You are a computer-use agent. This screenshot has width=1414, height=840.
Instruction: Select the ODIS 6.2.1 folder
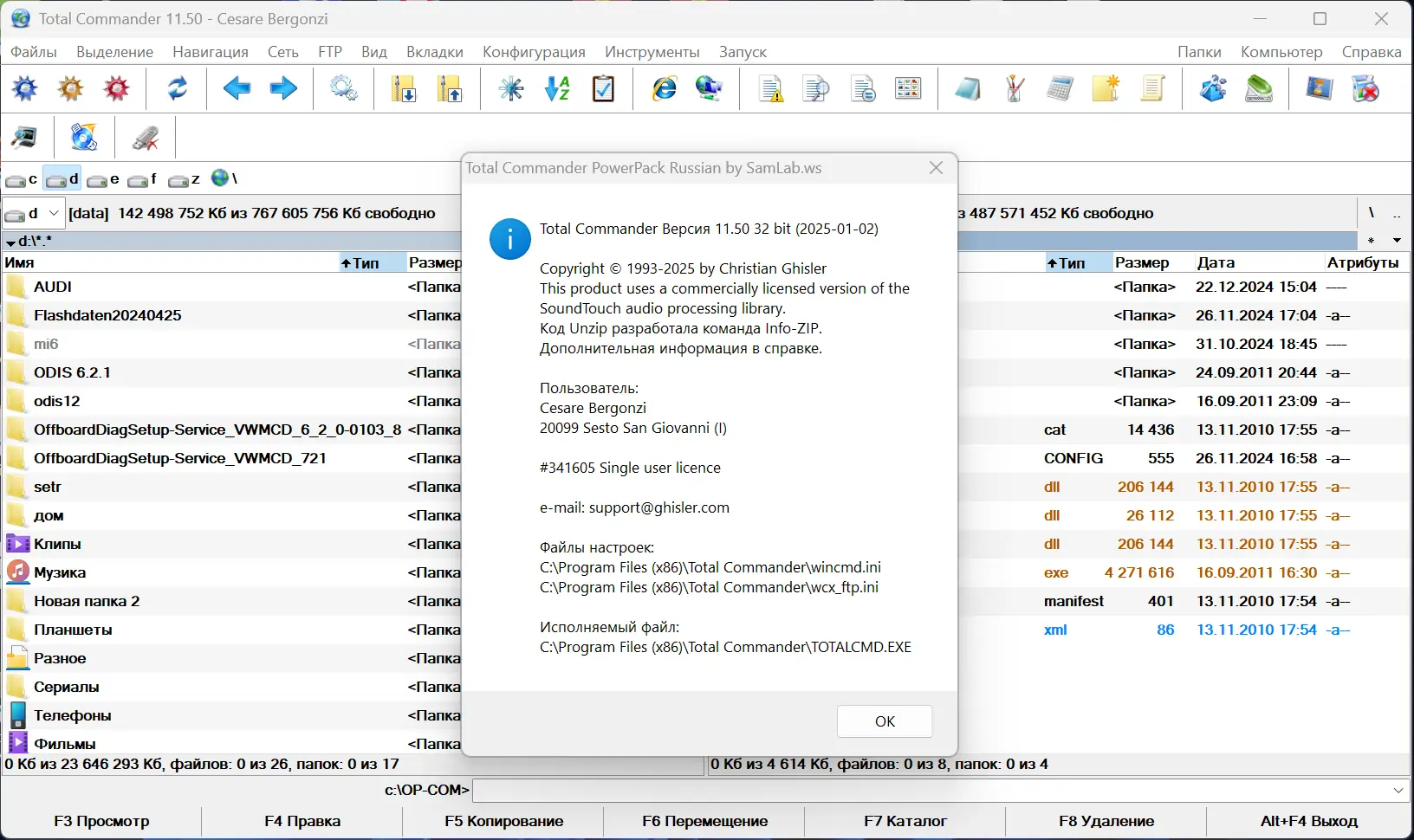click(233, 372)
